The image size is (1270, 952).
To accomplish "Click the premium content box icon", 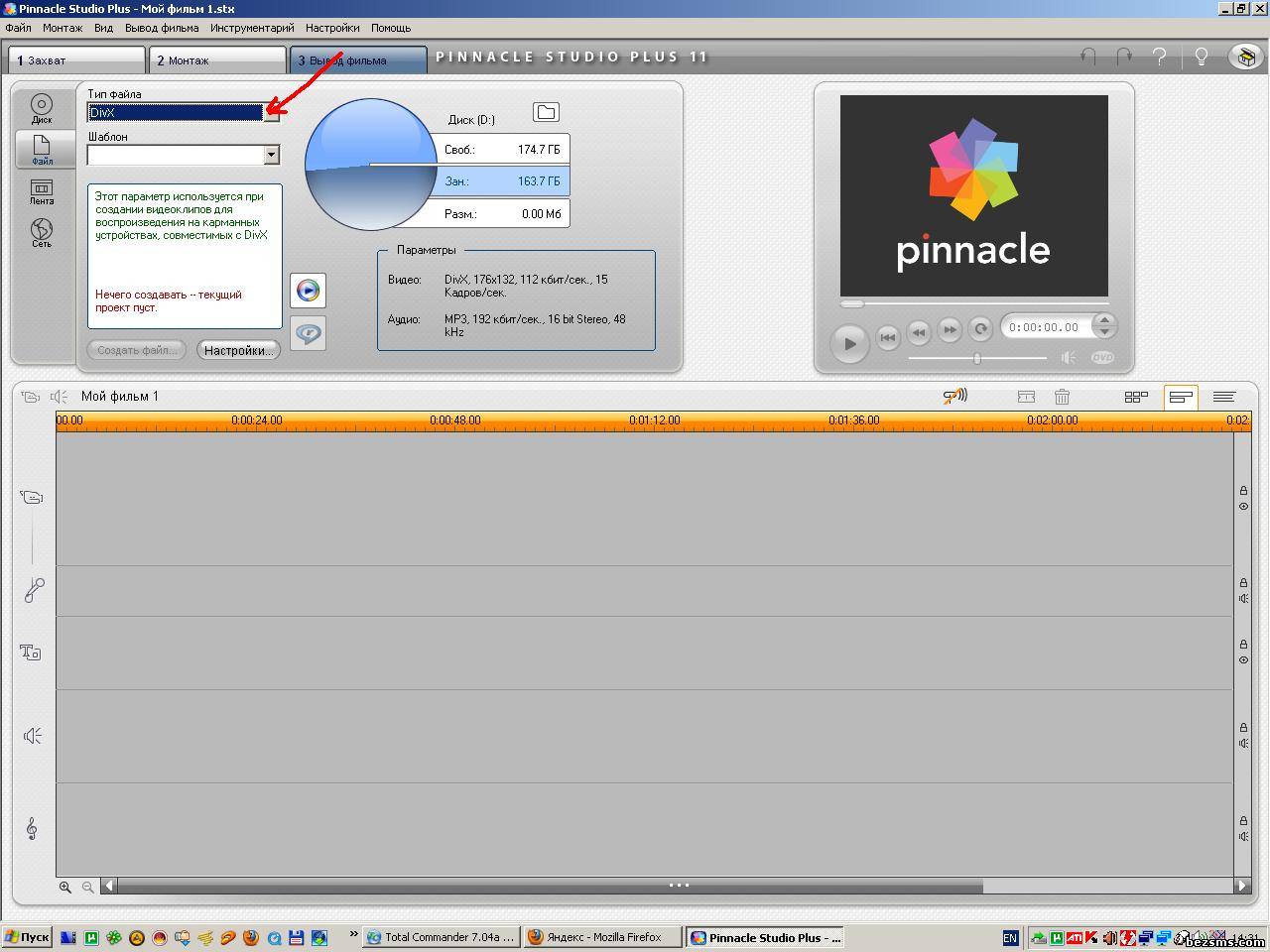I will coord(1246,57).
